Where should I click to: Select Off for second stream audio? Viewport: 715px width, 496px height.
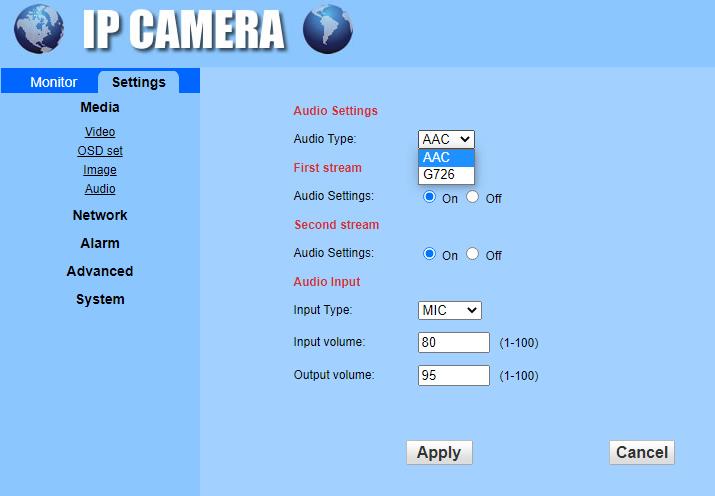473,254
